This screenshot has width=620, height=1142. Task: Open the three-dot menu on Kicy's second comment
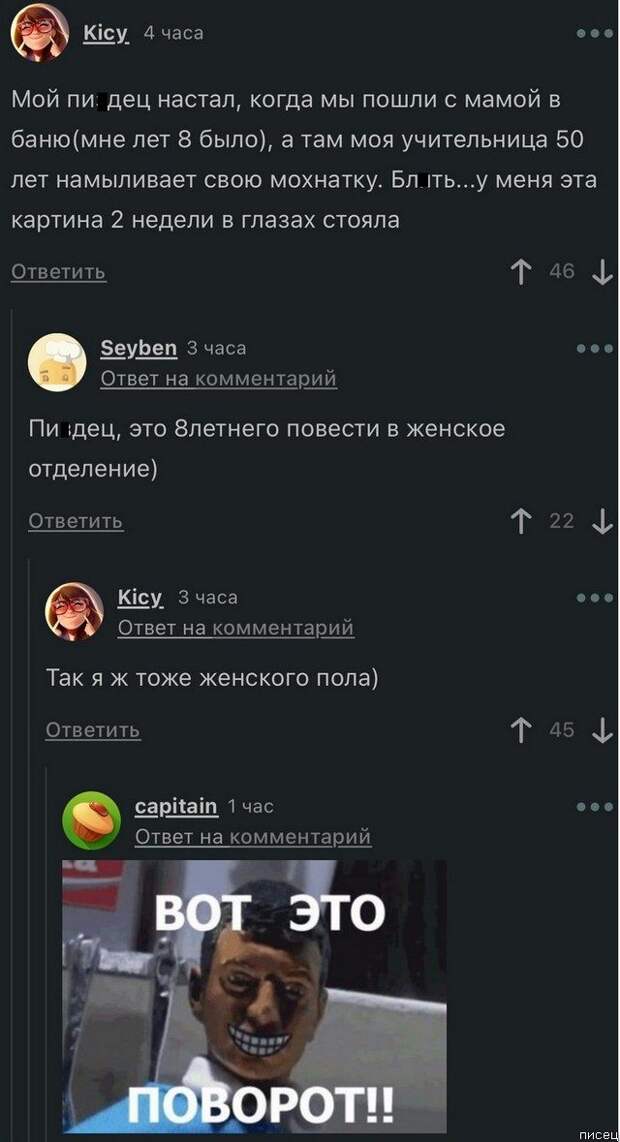pos(595,598)
